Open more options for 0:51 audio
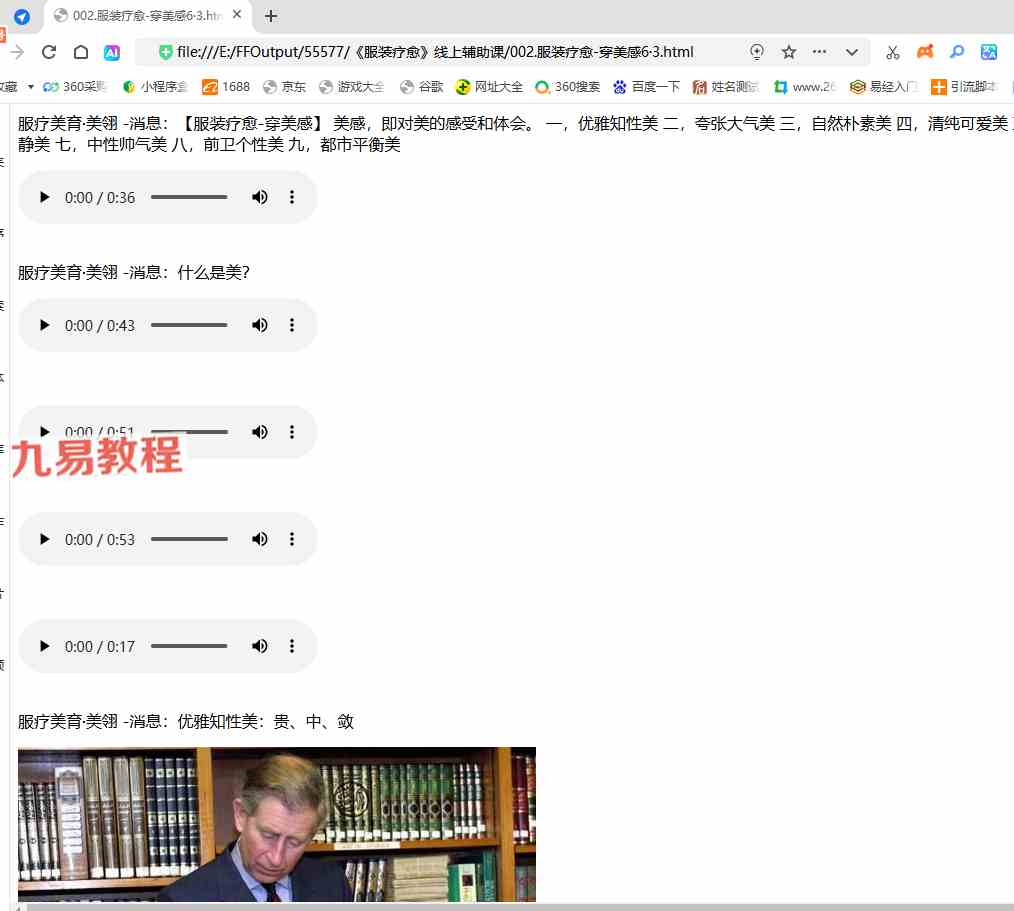 [x=292, y=432]
